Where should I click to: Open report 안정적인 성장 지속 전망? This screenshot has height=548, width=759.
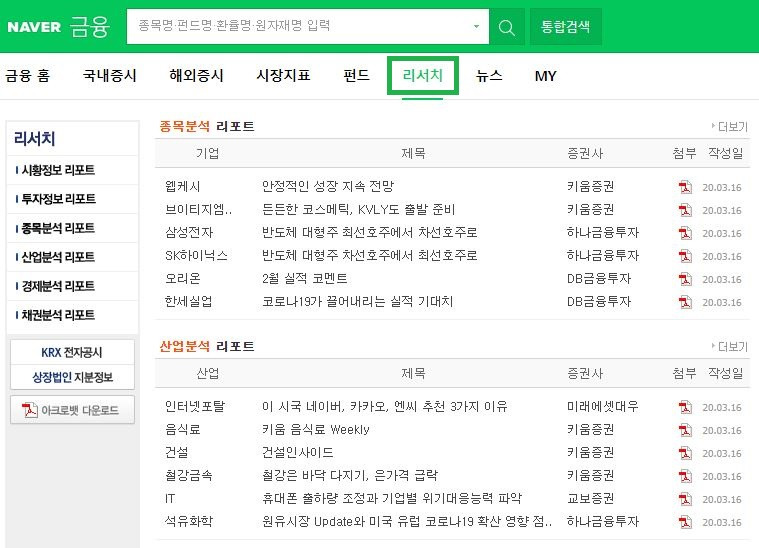(328, 186)
